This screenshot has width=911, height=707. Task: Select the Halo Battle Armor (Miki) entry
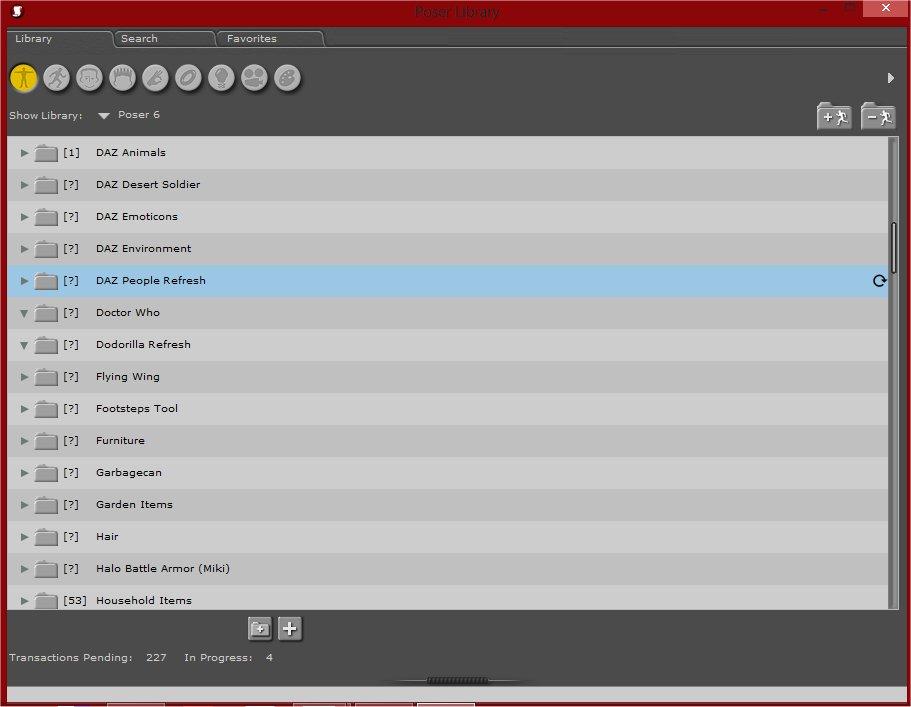(x=447, y=568)
